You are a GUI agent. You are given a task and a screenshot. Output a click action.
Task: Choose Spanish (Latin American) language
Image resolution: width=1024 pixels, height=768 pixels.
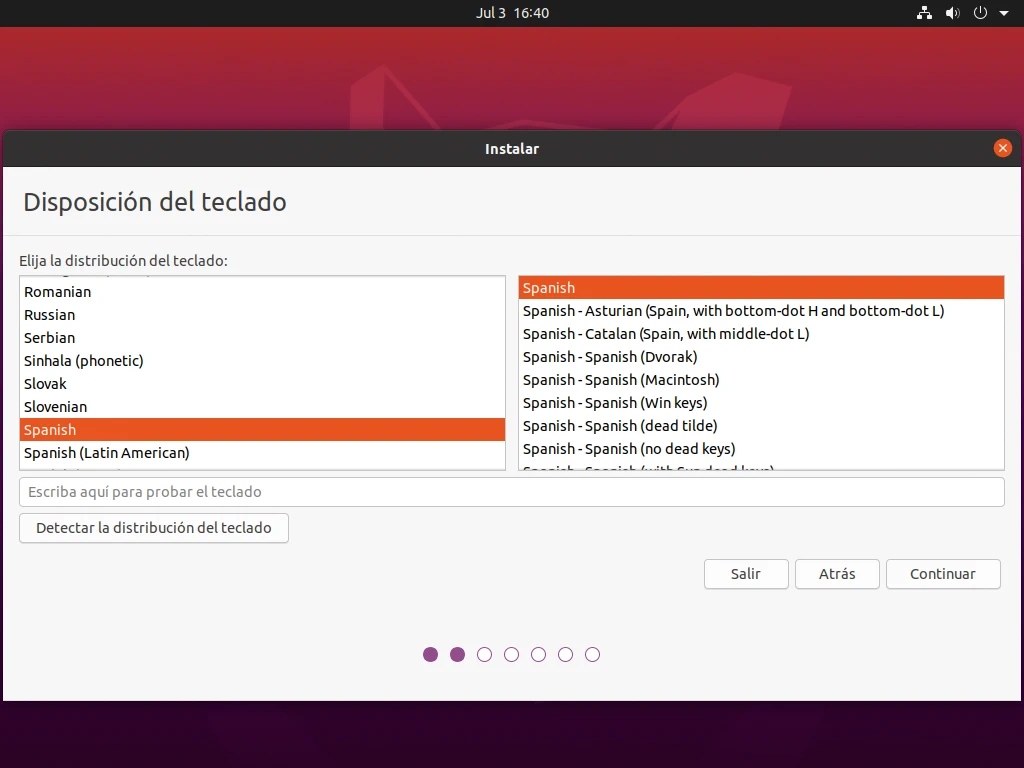click(107, 453)
